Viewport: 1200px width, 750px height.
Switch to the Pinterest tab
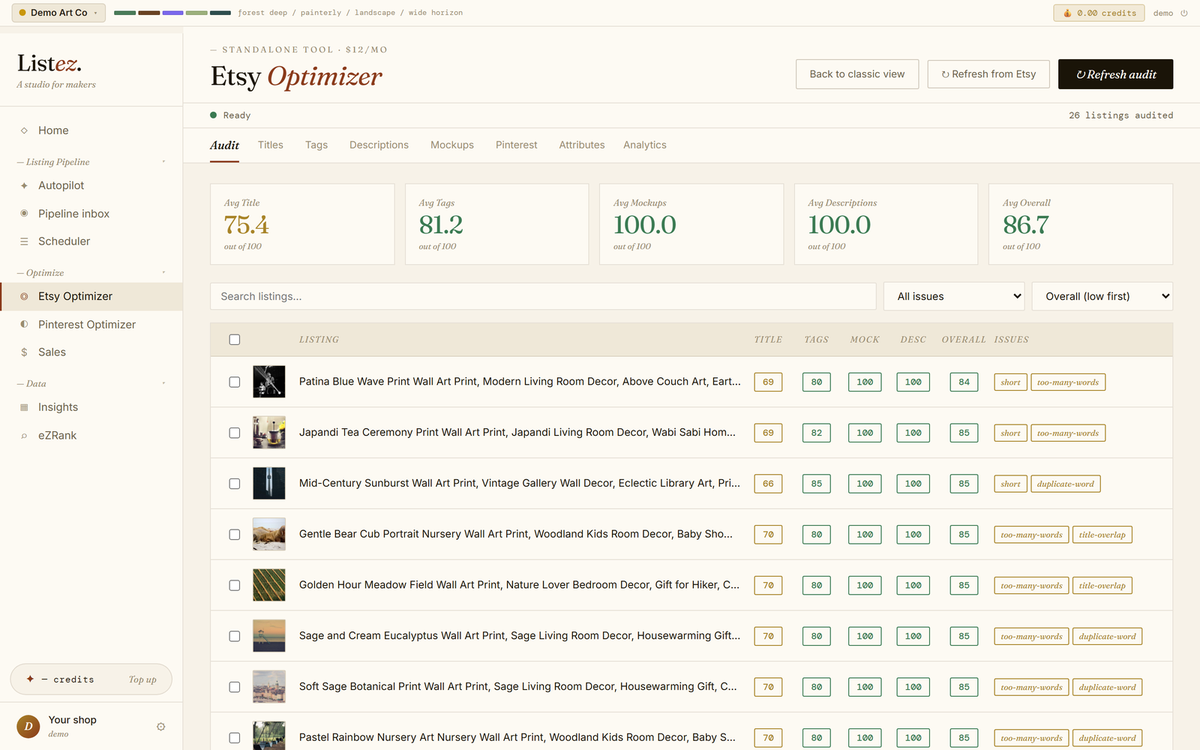(x=516, y=145)
